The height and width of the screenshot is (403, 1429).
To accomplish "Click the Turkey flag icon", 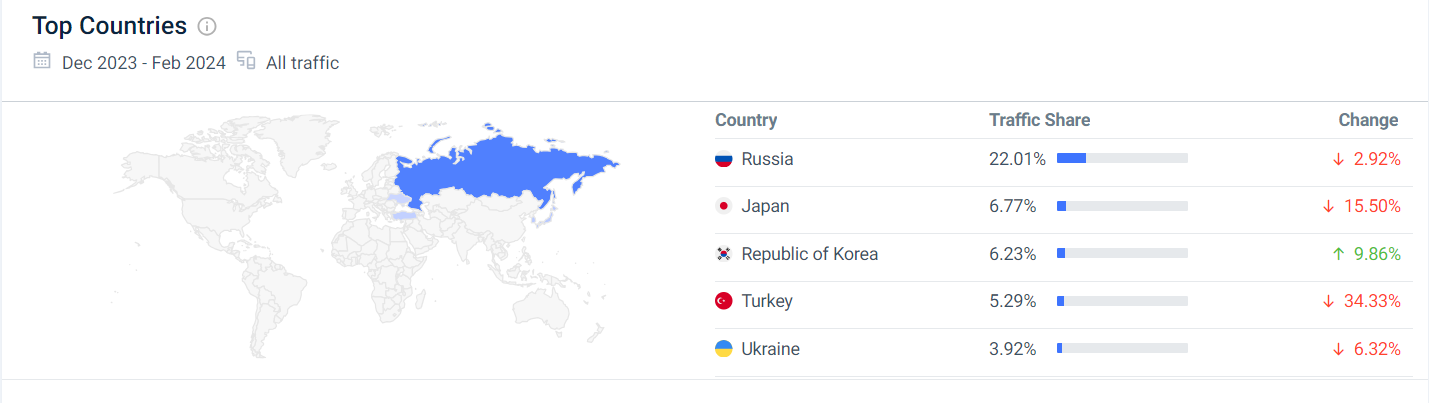I will (x=724, y=301).
